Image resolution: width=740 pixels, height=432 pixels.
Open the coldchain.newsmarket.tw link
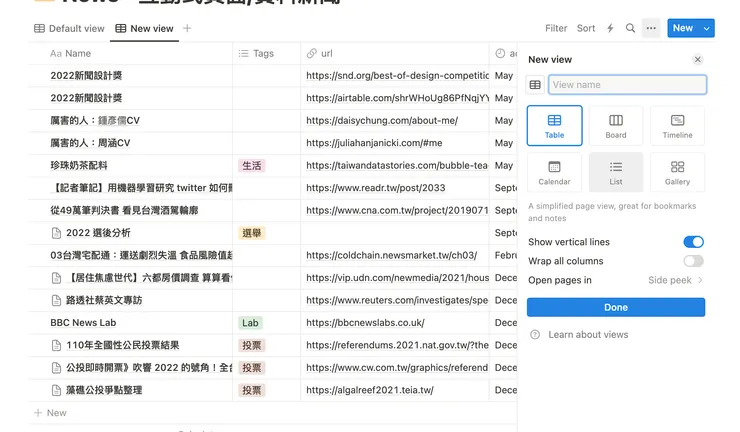coord(392,255)
